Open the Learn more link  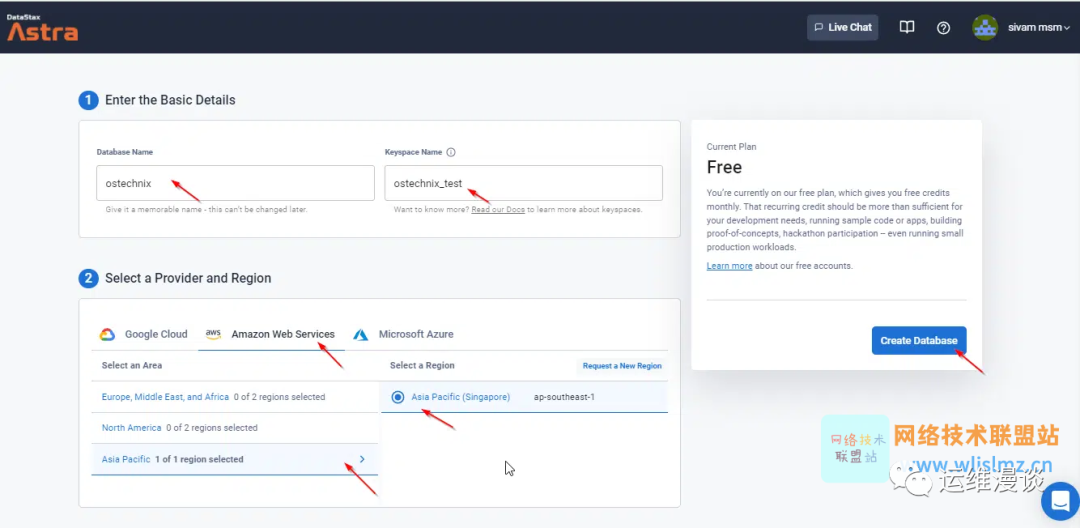[729, 266]
